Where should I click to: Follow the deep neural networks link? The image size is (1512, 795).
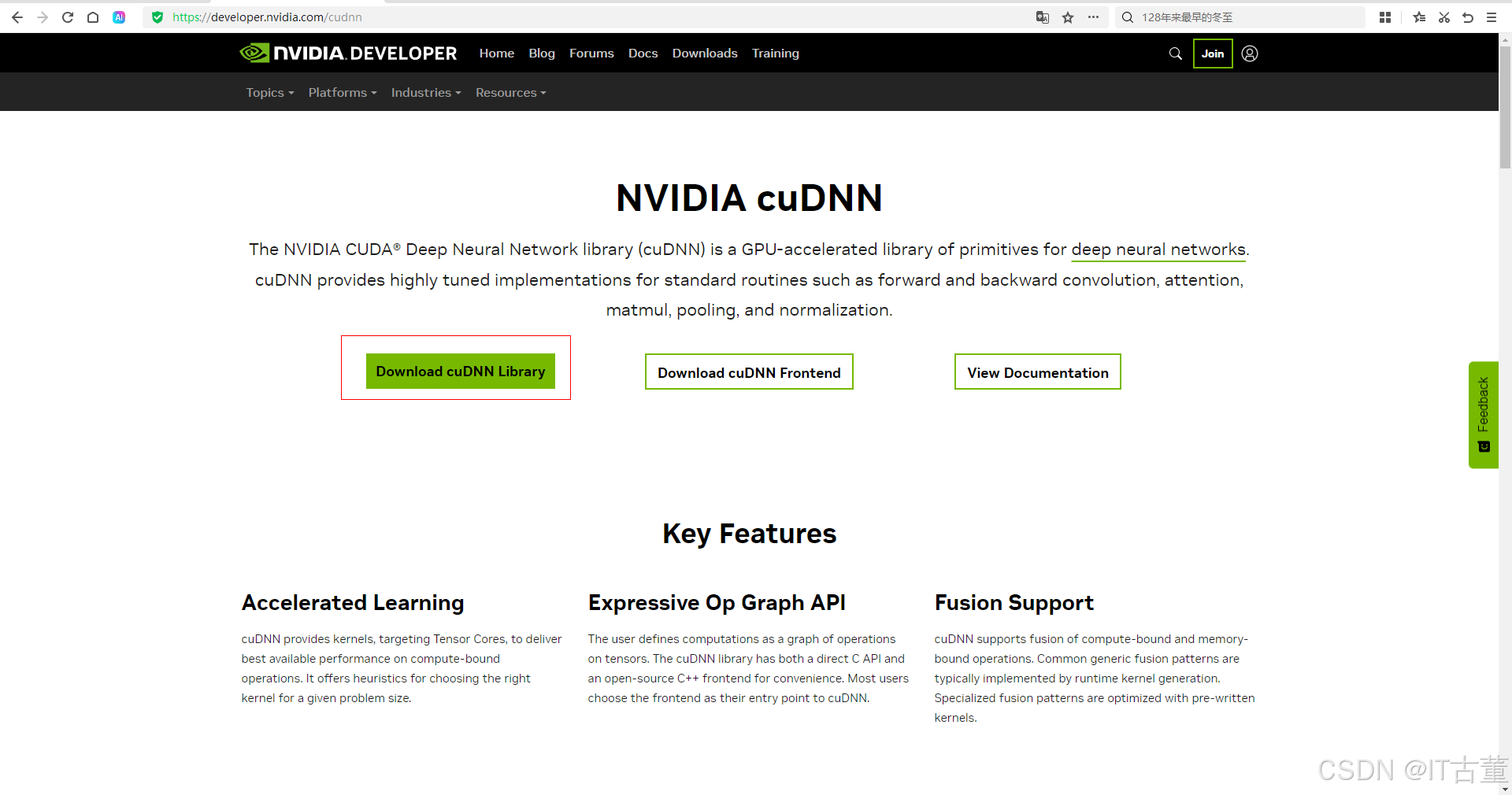coord(1158,250)
